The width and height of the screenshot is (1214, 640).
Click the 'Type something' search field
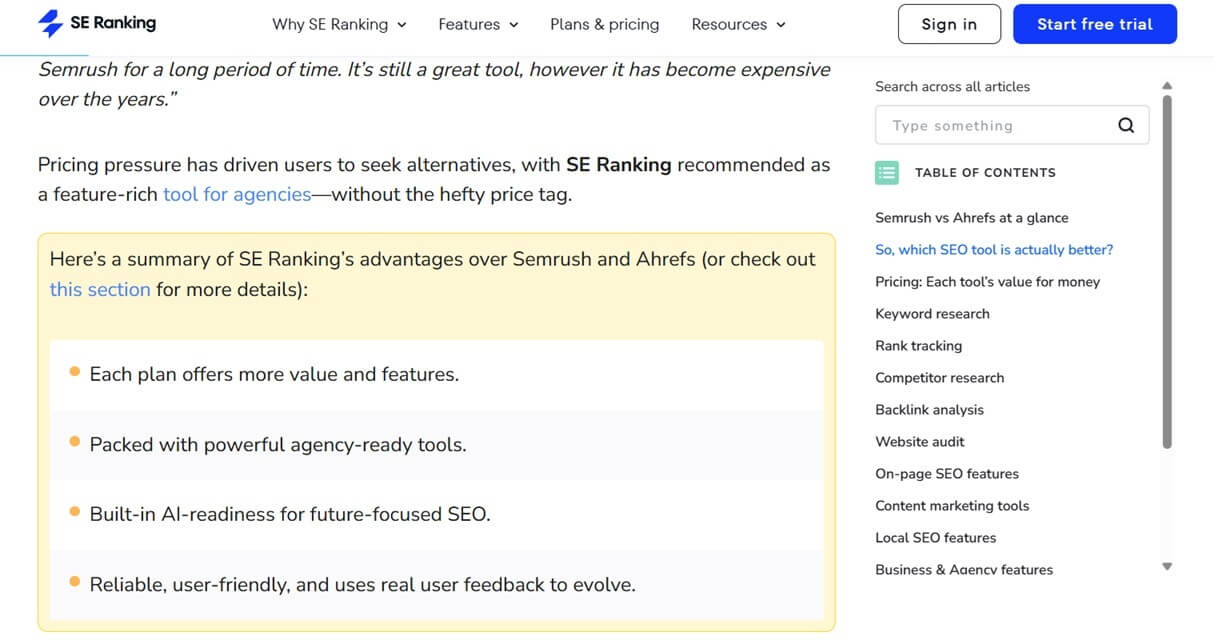[x=990, y=124]
